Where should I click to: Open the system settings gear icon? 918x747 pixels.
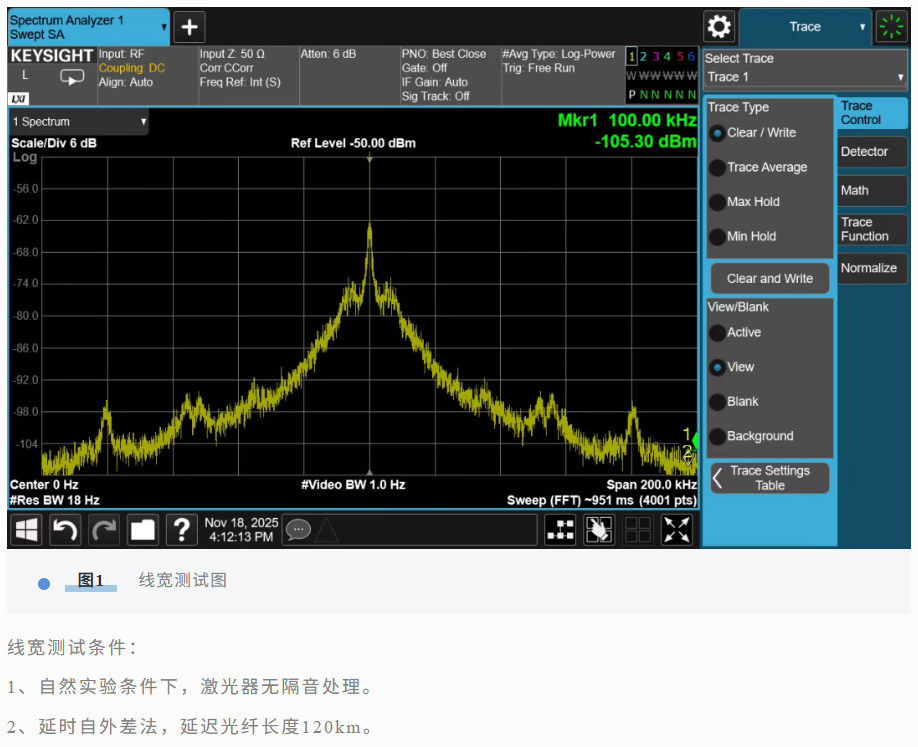[x=718, y=27]
